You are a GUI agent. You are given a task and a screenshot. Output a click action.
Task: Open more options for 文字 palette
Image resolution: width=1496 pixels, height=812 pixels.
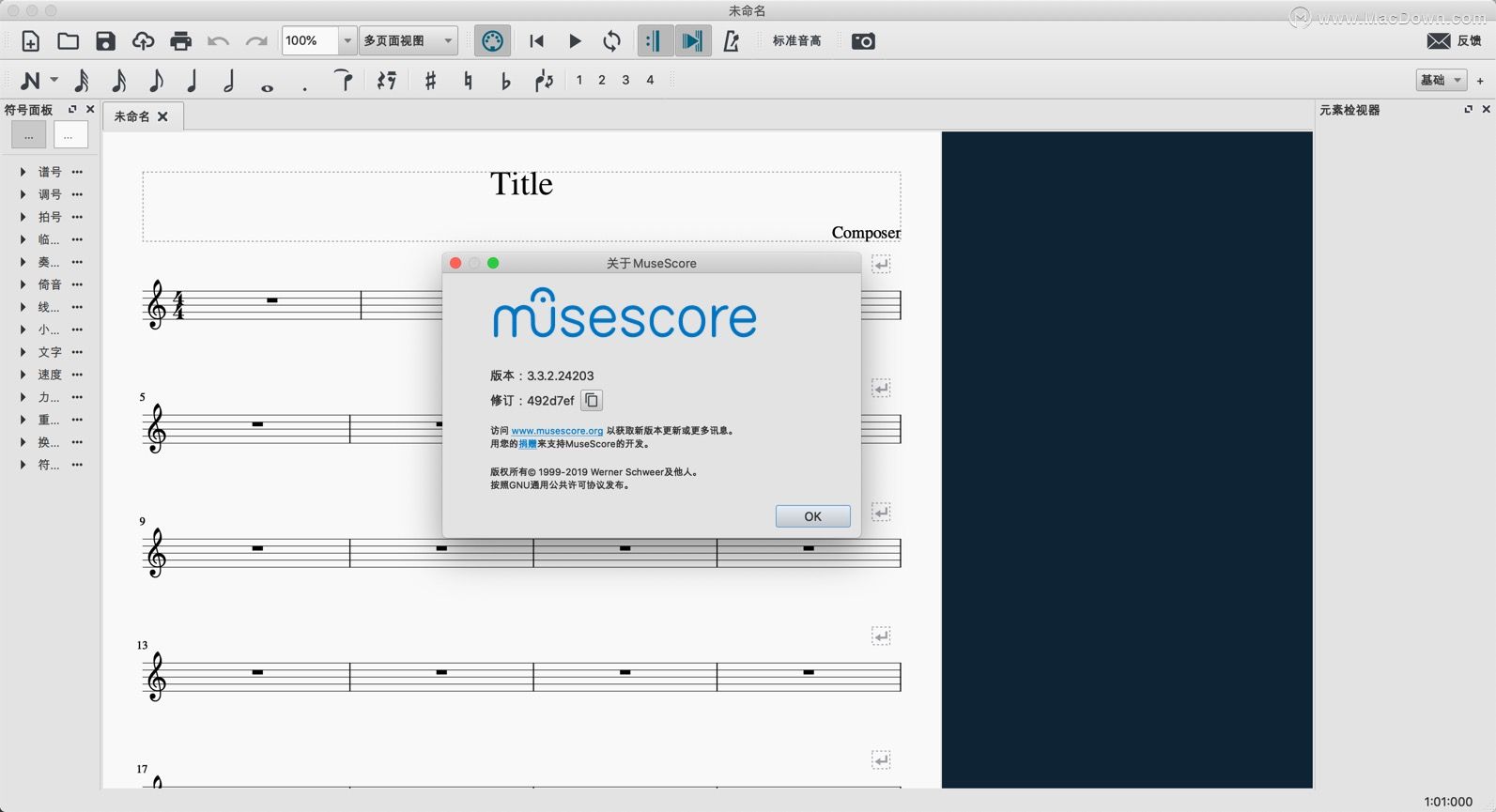click(x=77, y=352)
